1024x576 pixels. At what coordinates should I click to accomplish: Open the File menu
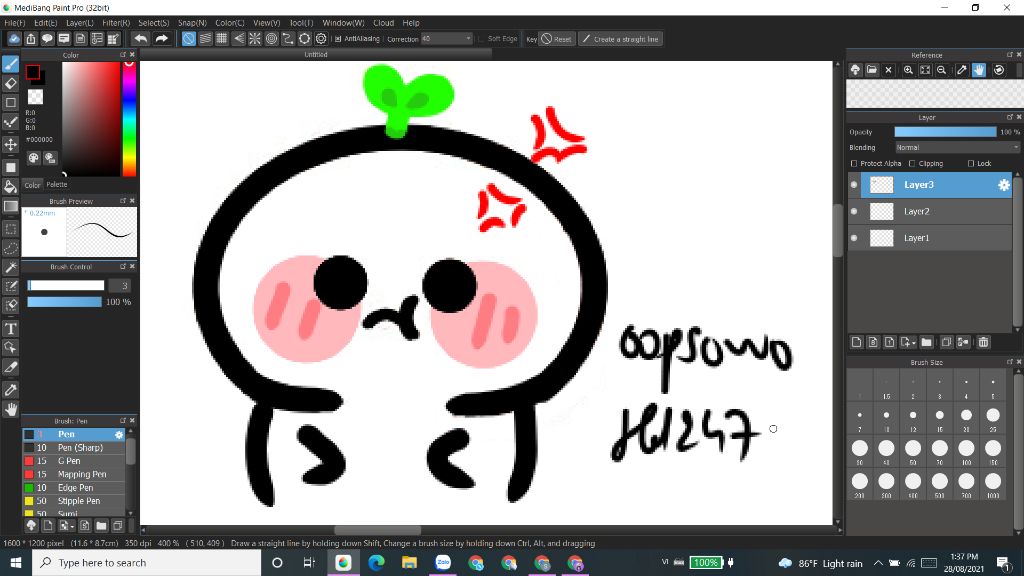click(14, 23)
